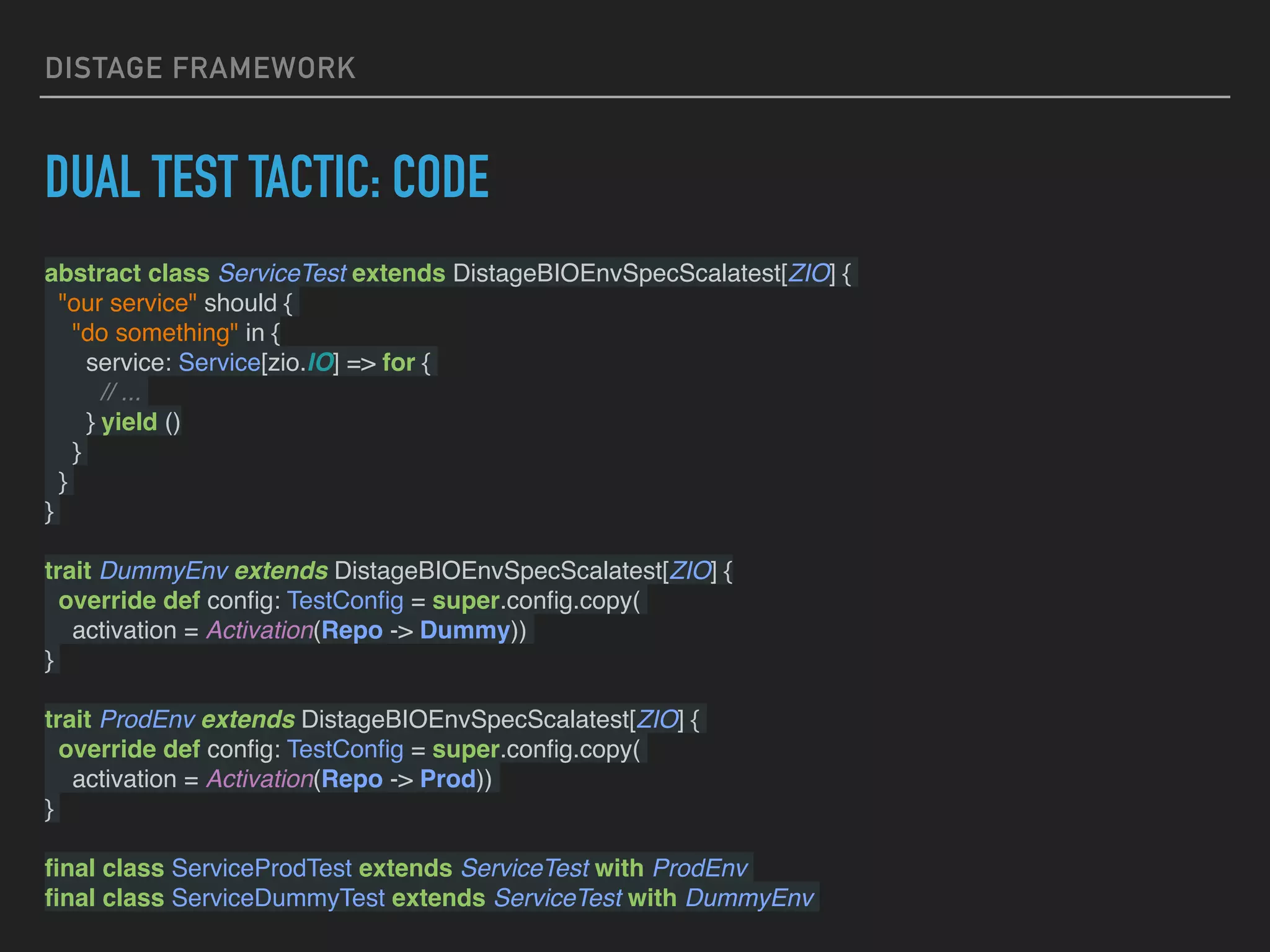Viewport: 1270px width, 952px height.
Task: Click DummyEnv at end of last line
Action: [749, 898]
